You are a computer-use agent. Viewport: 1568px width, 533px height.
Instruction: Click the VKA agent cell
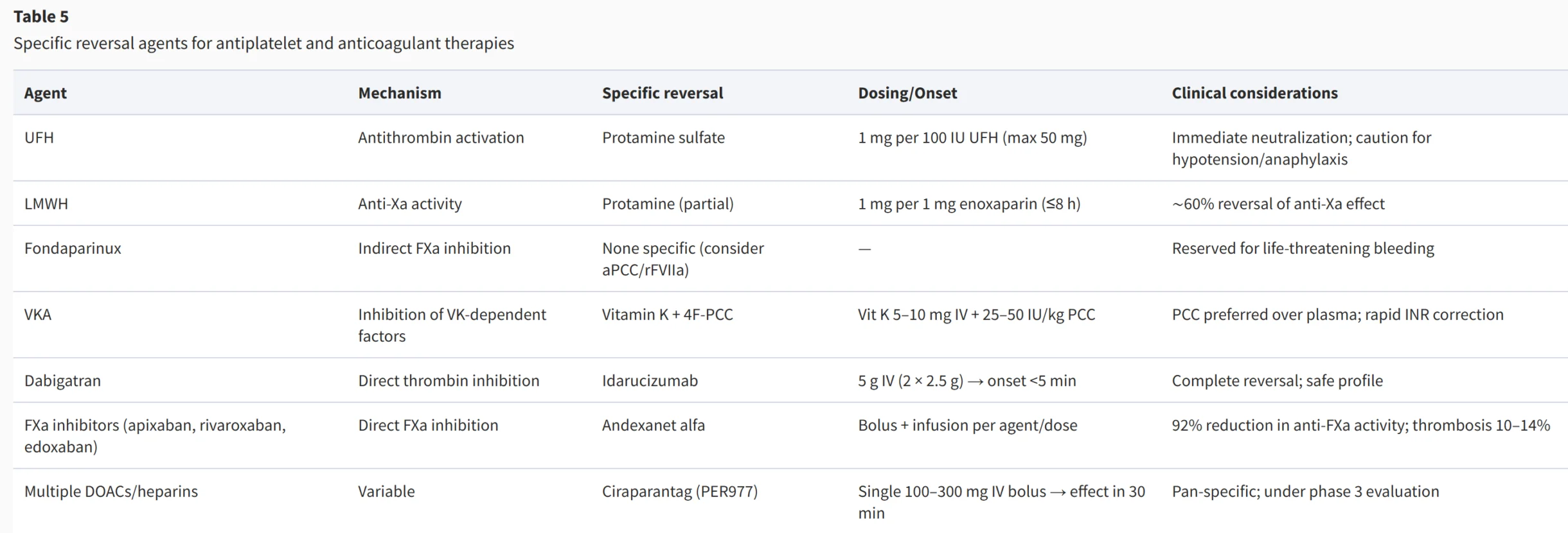[38, 314]
